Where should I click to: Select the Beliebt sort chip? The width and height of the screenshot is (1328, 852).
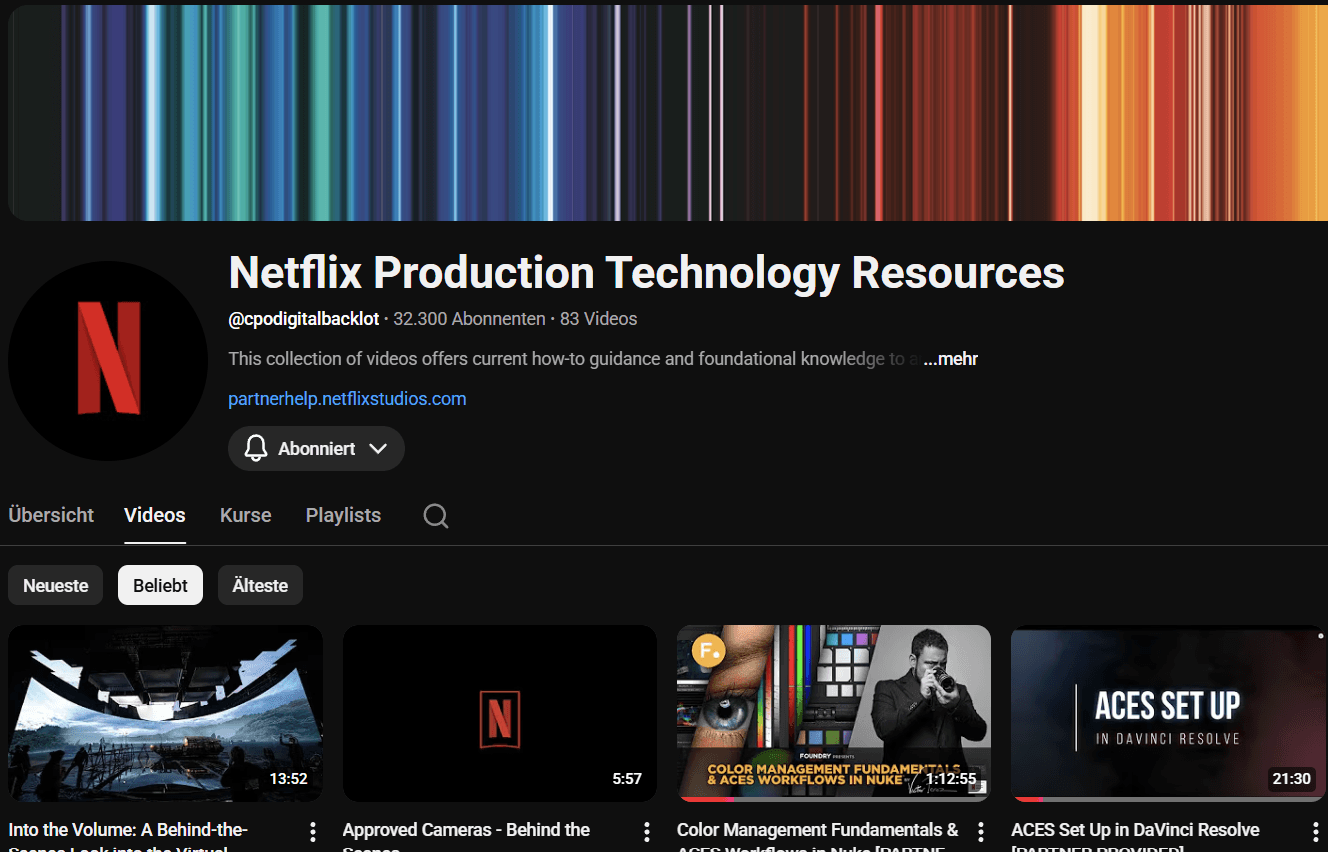click(x=160, y=585)
